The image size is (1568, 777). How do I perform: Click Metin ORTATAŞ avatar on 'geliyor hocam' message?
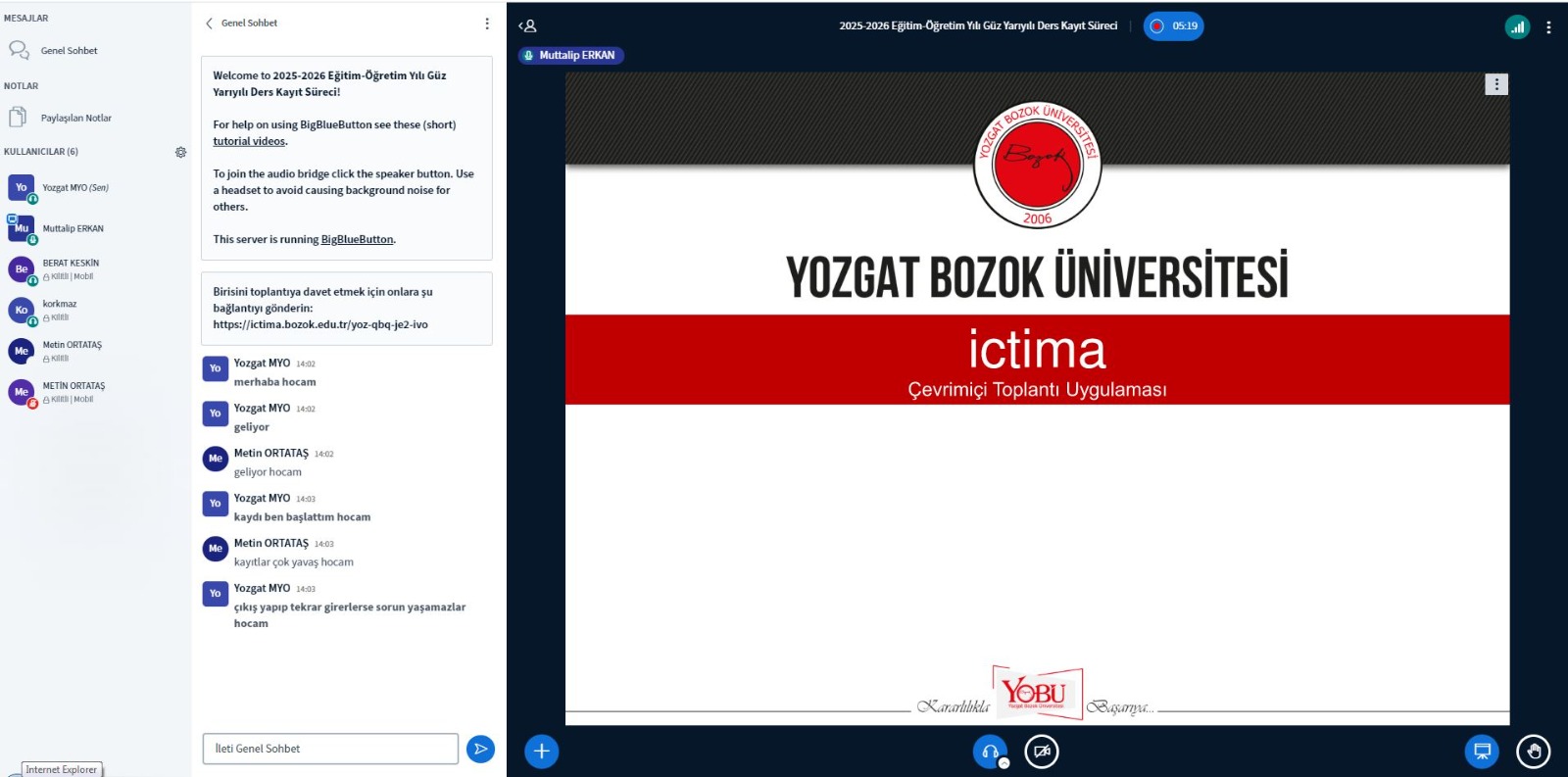coord(216,459)
